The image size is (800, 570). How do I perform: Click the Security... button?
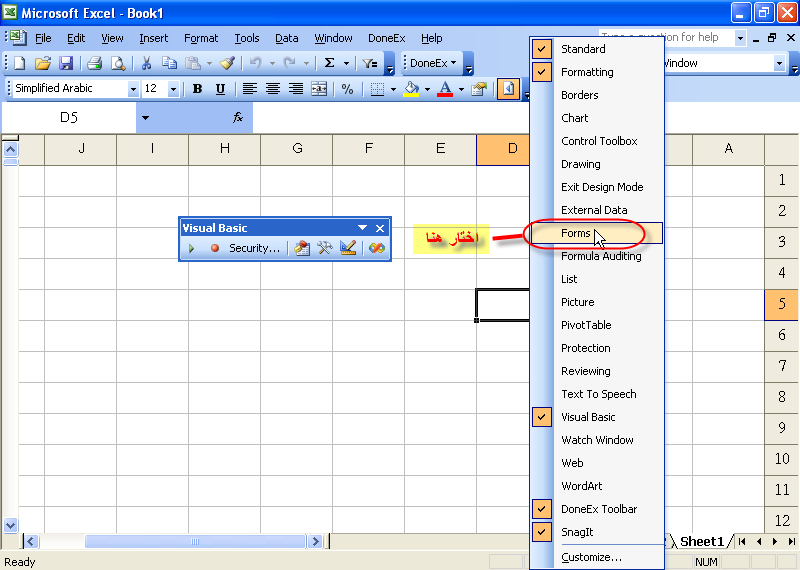[254, 249]
